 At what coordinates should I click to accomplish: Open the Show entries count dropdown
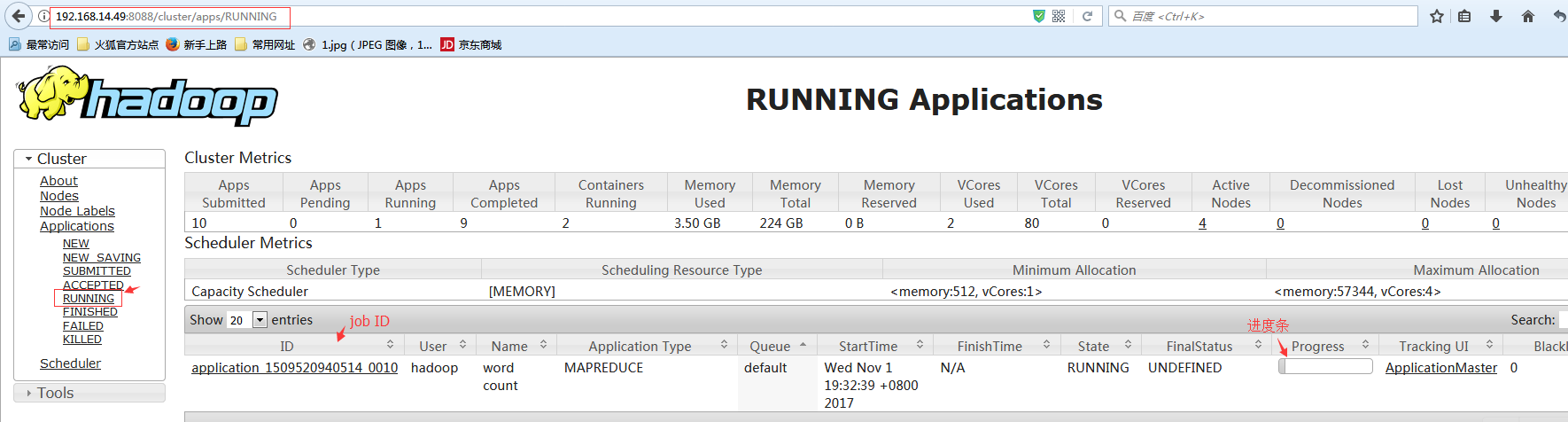[x=248, y=320]
